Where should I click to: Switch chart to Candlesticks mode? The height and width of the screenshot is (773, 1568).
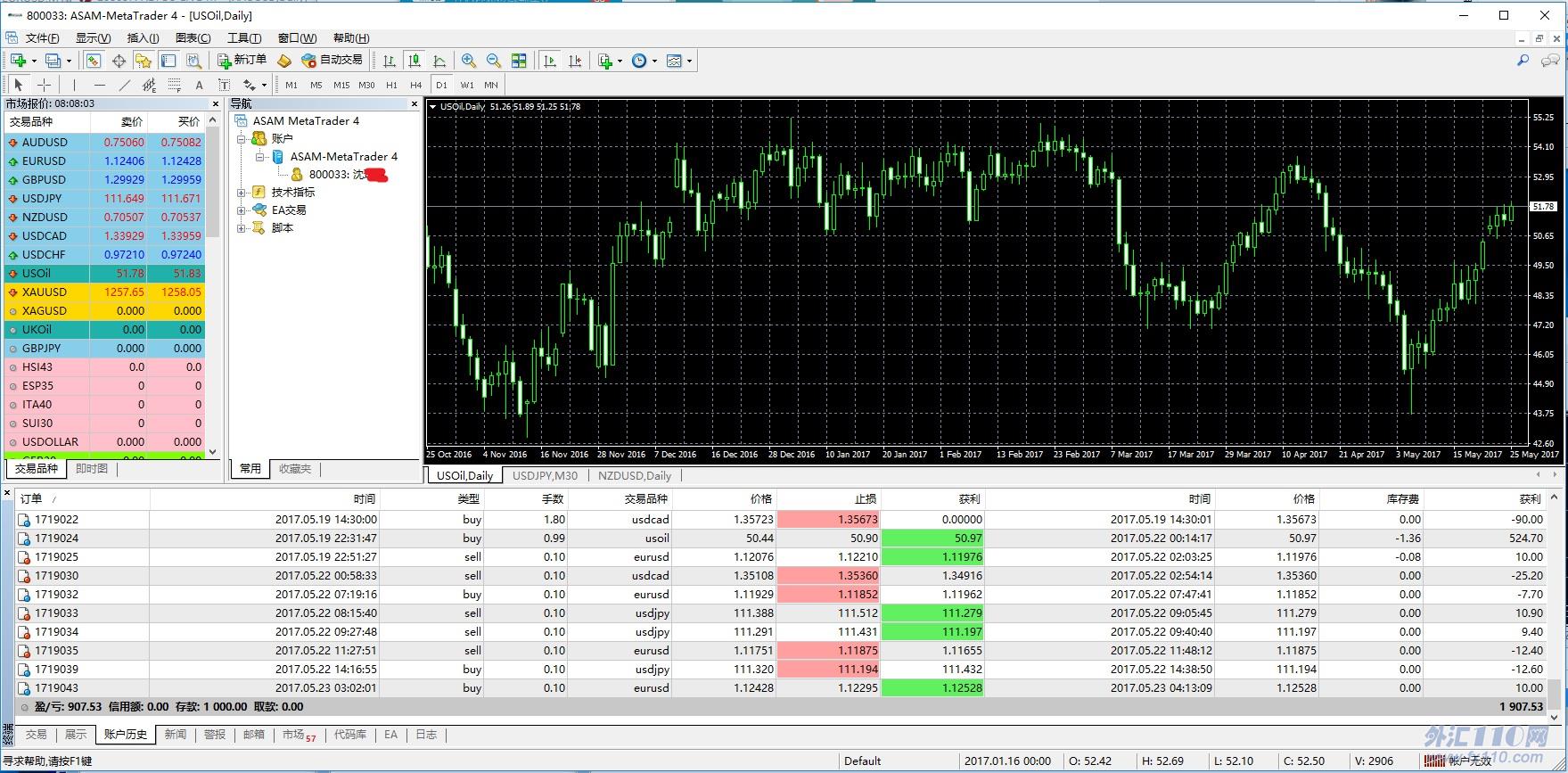click(x=414, y=61)
